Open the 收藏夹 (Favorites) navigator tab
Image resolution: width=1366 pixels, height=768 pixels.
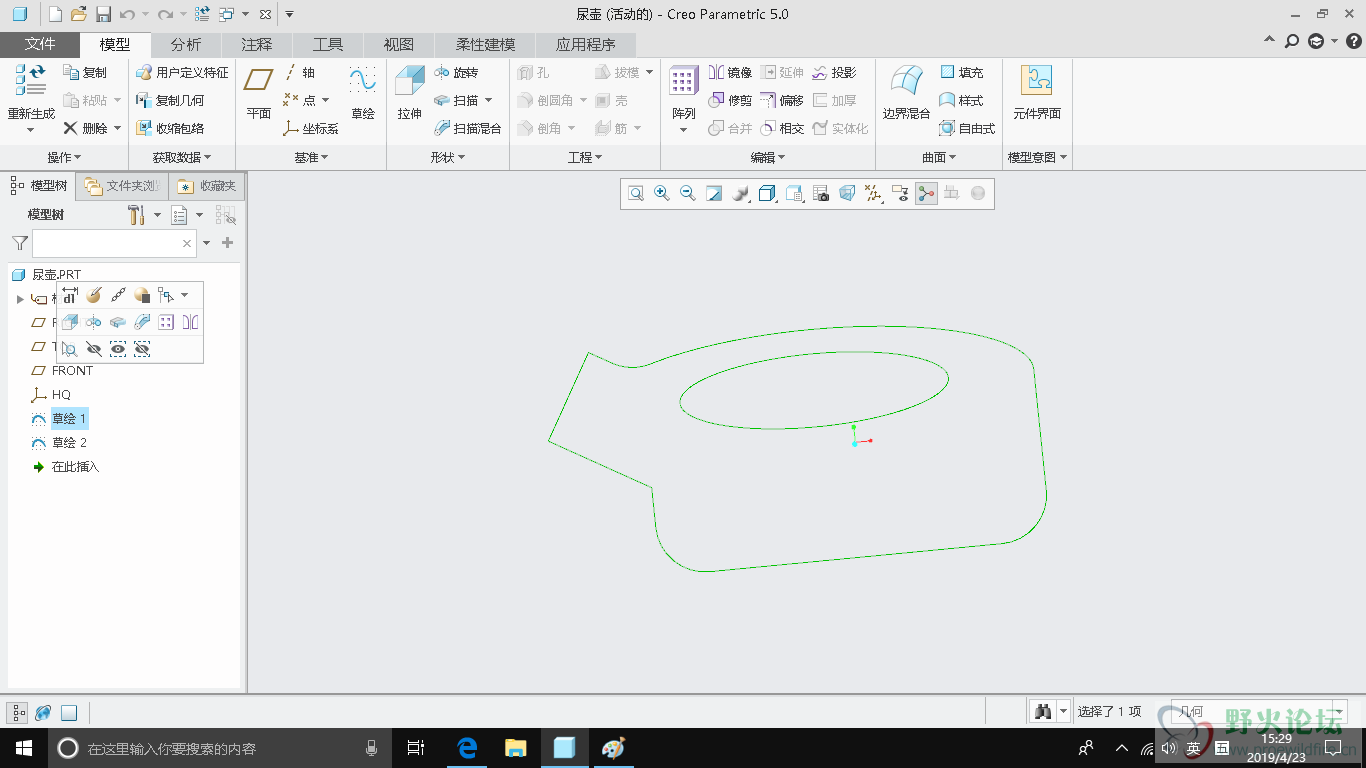pyautogui.click(x=207, y=186)
